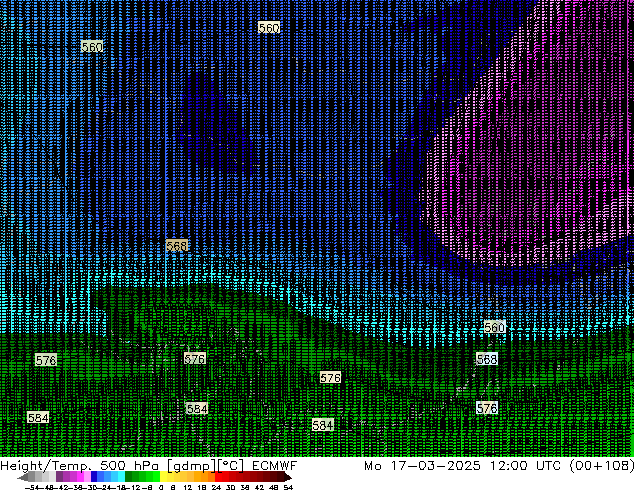Viewport: 634px width, 490px height.
Task: Click the gray left arrow end of legend
Action: (23, 477)
